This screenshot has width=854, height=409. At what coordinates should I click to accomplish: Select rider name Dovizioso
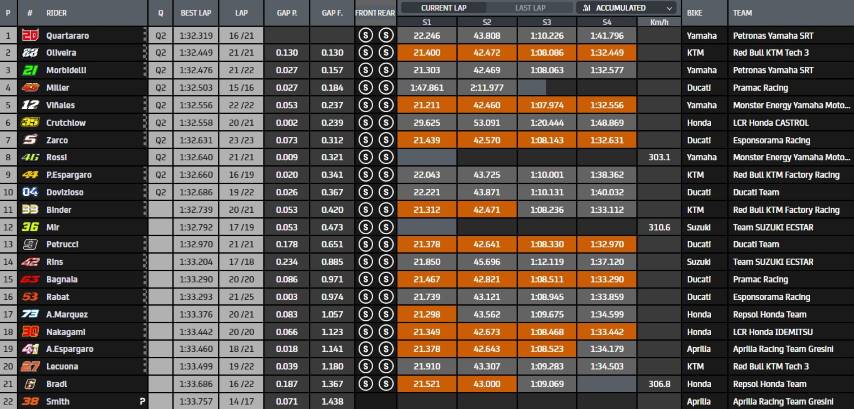(65, 192)
